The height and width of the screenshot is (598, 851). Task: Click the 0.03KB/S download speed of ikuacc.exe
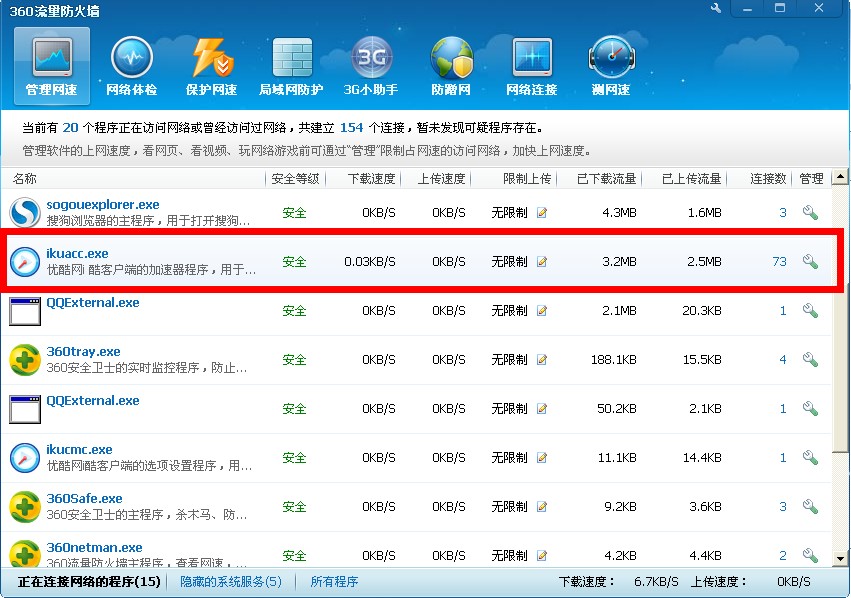coord(370,262)
